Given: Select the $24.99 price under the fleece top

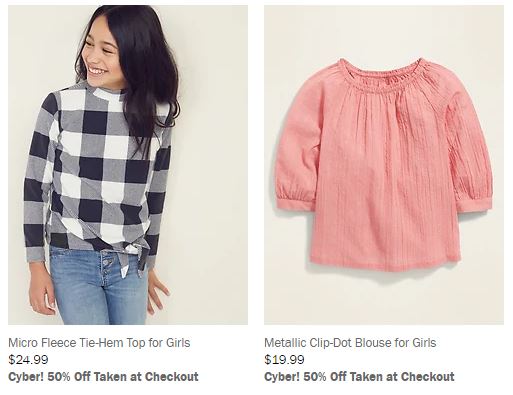Looking at the screenshot, I should 28,360.
